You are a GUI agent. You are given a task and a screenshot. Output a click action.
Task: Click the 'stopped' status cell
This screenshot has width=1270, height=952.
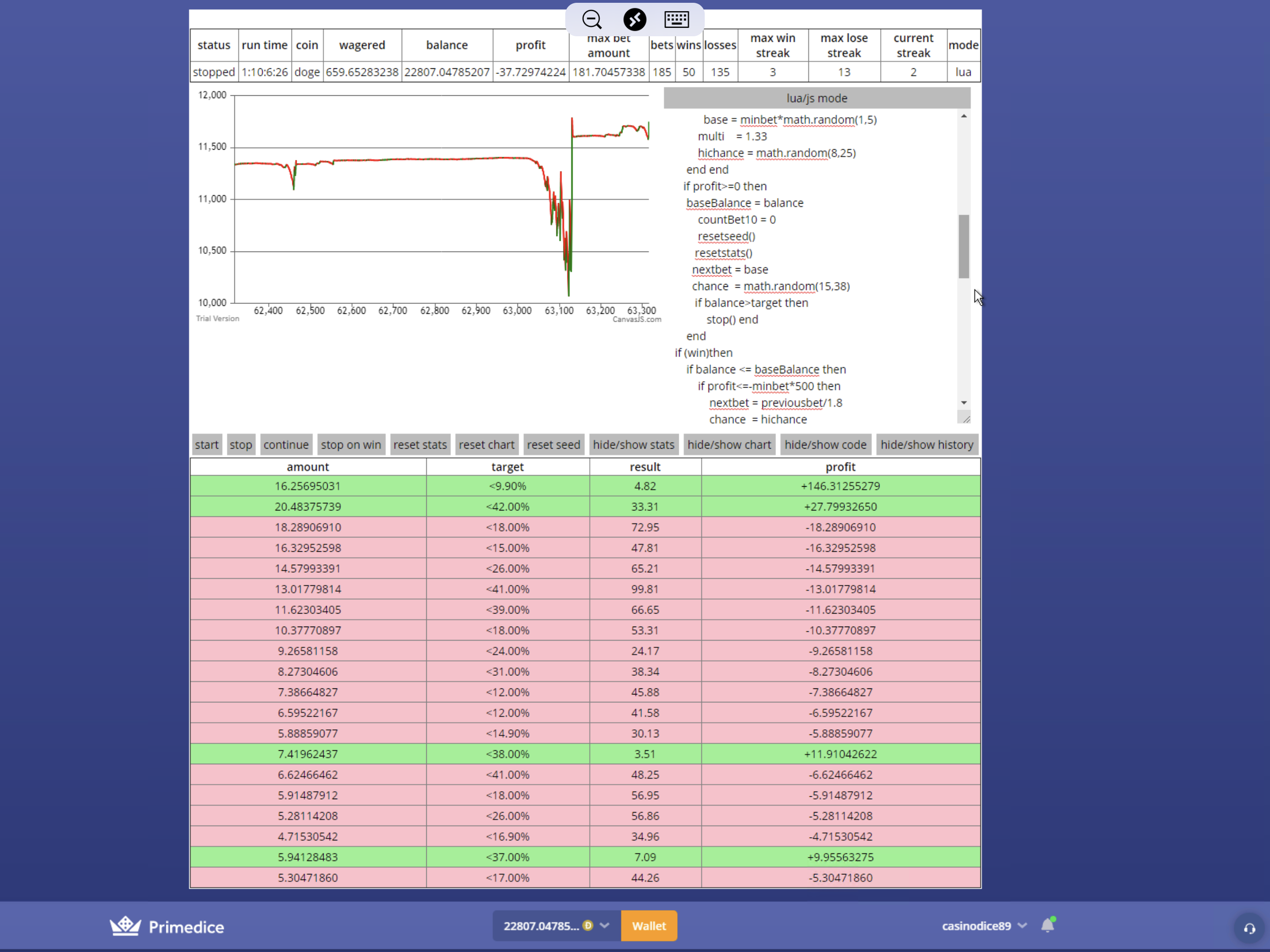pyautogui.click(x=213, y=73)
